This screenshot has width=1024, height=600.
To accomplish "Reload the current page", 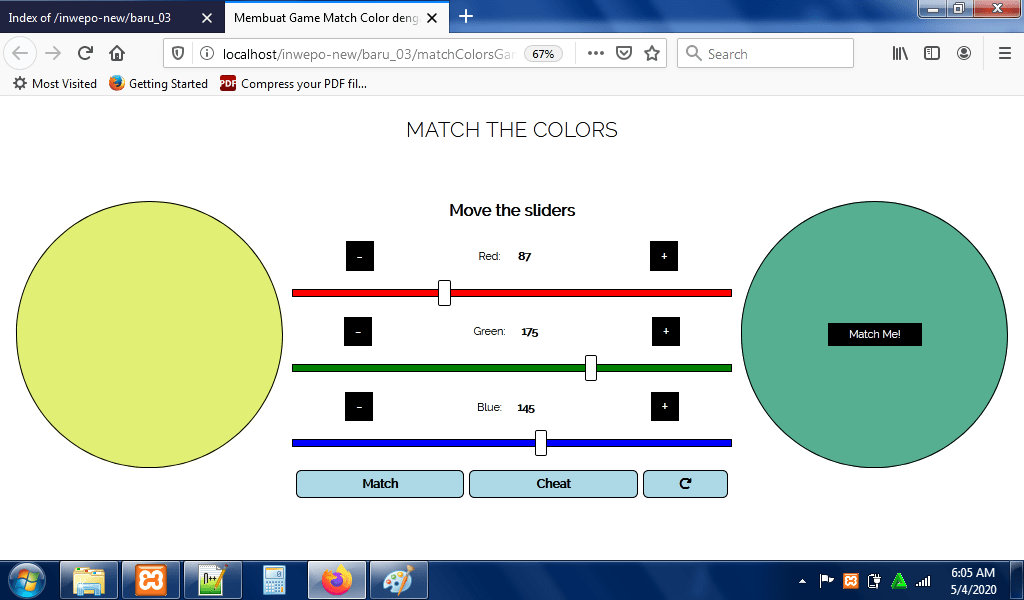I will 85,54.
